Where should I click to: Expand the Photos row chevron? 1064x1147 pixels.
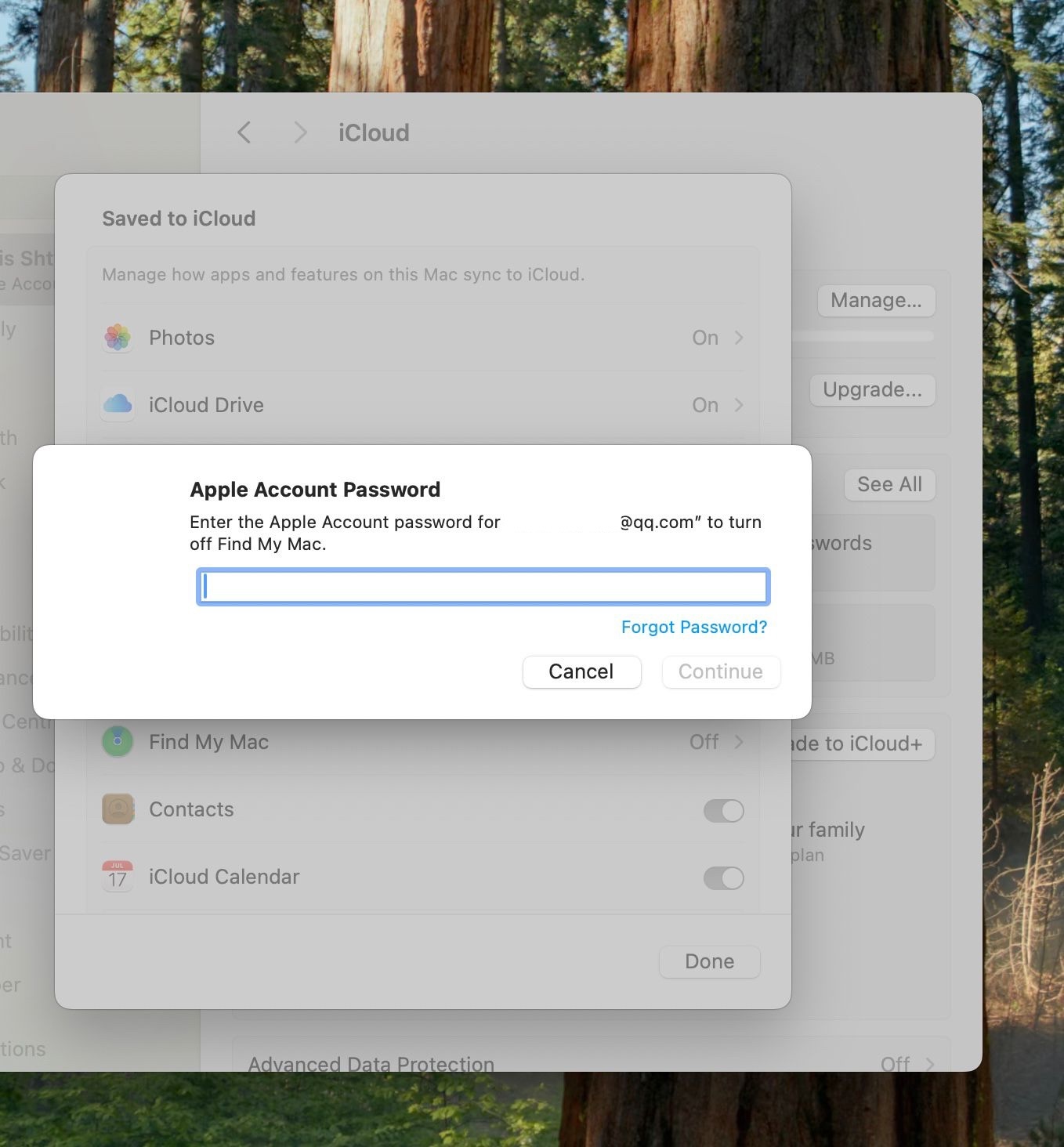click(x=738, y=338)
